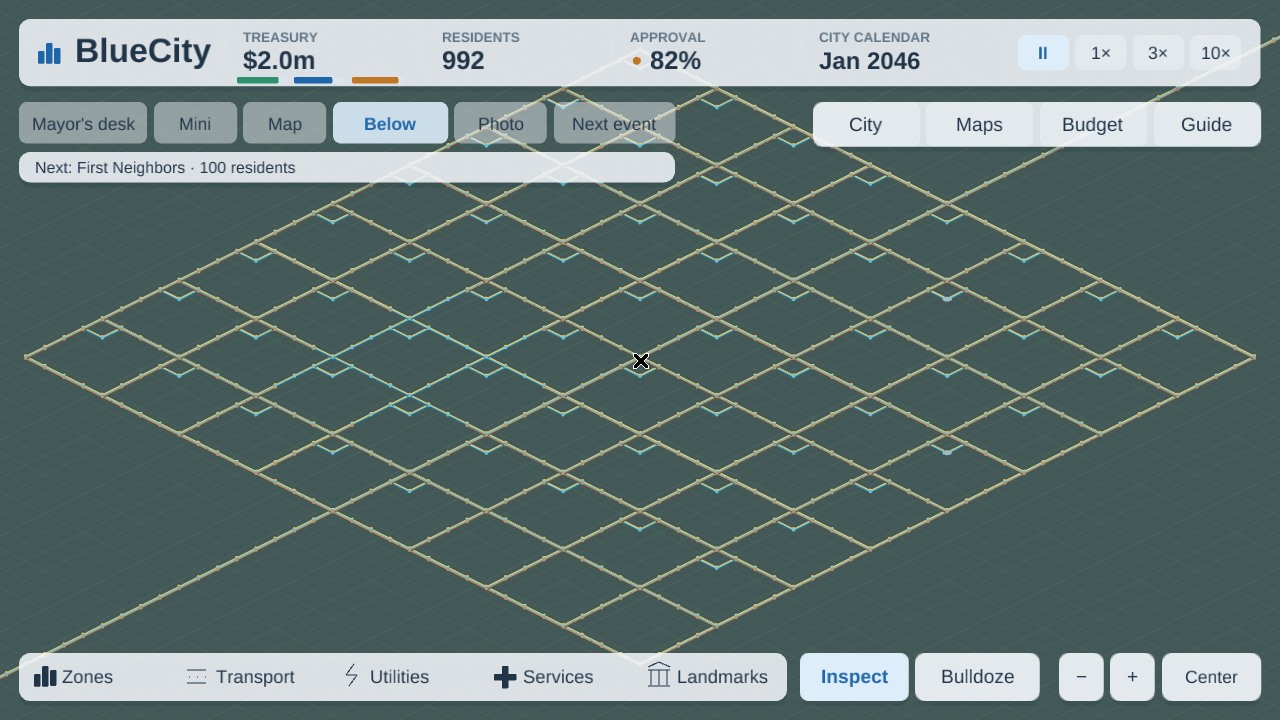
Task: Select the Inspect tool
Action: tap(855, 677)
